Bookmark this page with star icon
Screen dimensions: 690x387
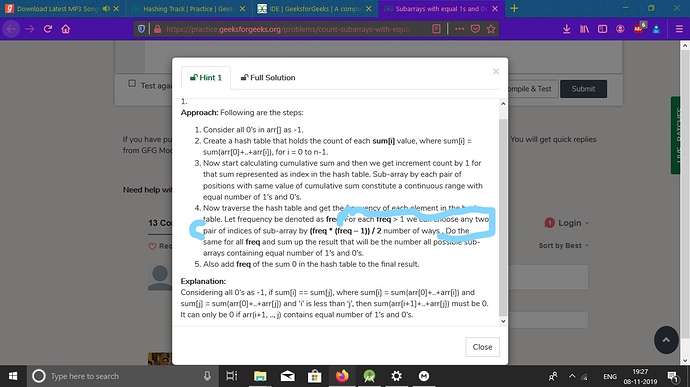(491, 29)
